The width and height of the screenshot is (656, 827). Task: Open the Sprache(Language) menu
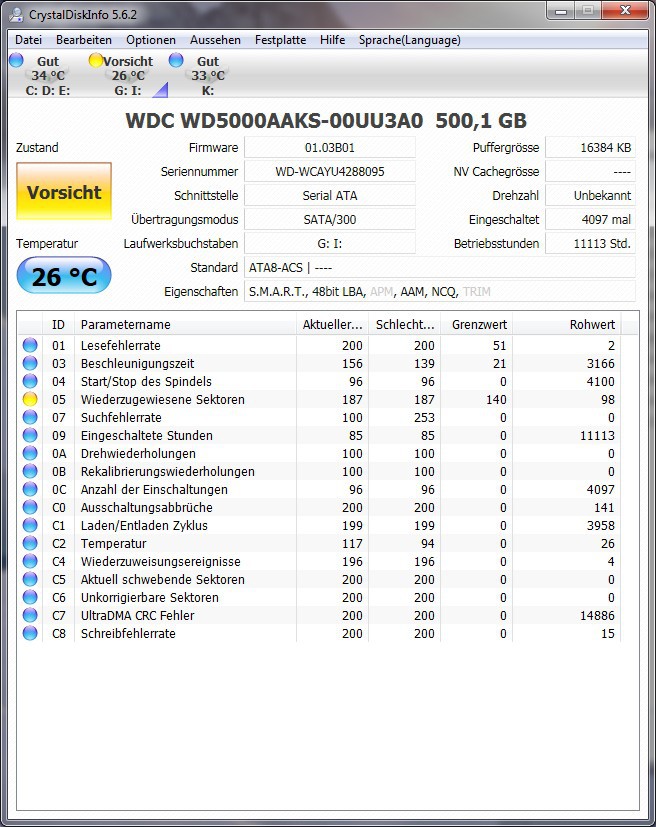coord(410,40)
